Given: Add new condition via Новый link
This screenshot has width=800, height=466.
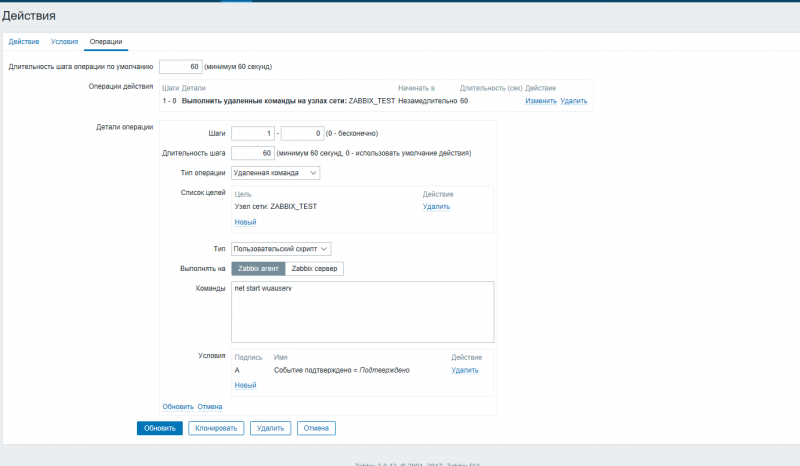Looking at the screenshot, I should click(245, 385).
